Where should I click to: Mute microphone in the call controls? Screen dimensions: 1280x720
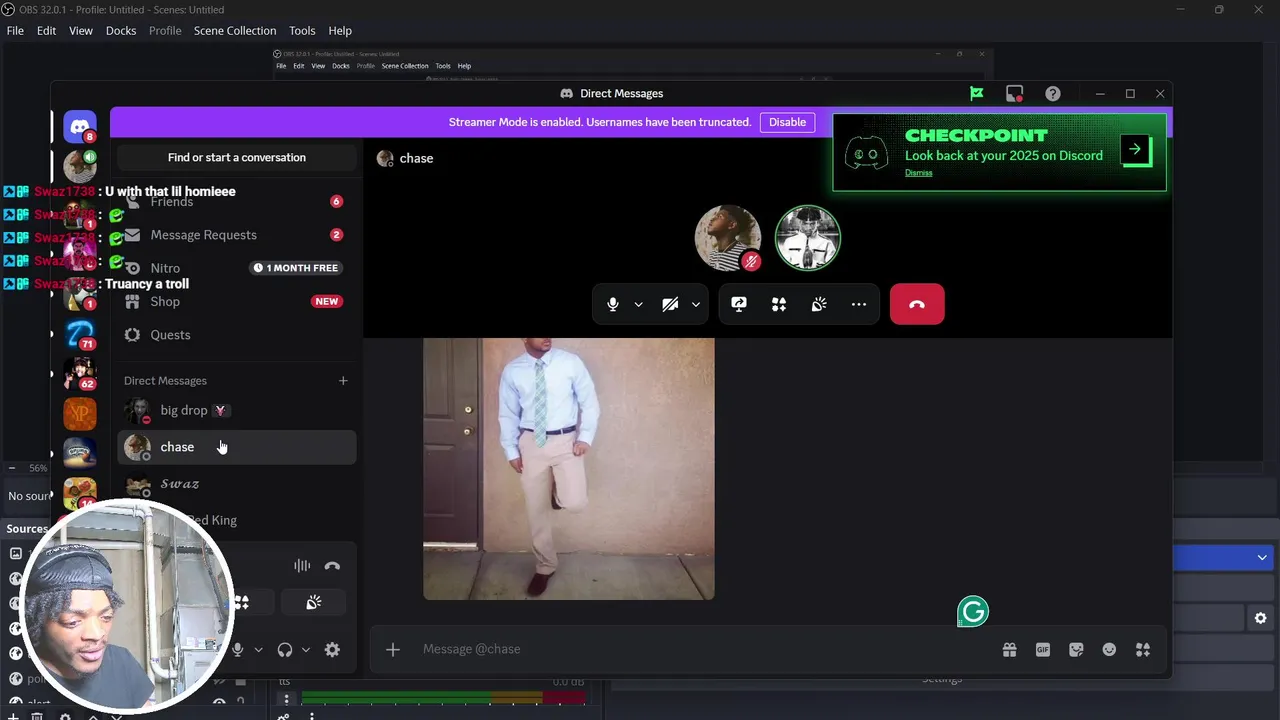pyautogui.click(x=613, y=305)
